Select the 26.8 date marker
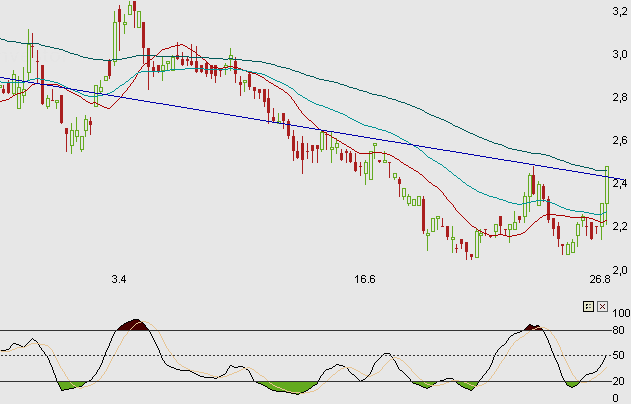Screen dimensions: 631x404 [x=599, y=278]
